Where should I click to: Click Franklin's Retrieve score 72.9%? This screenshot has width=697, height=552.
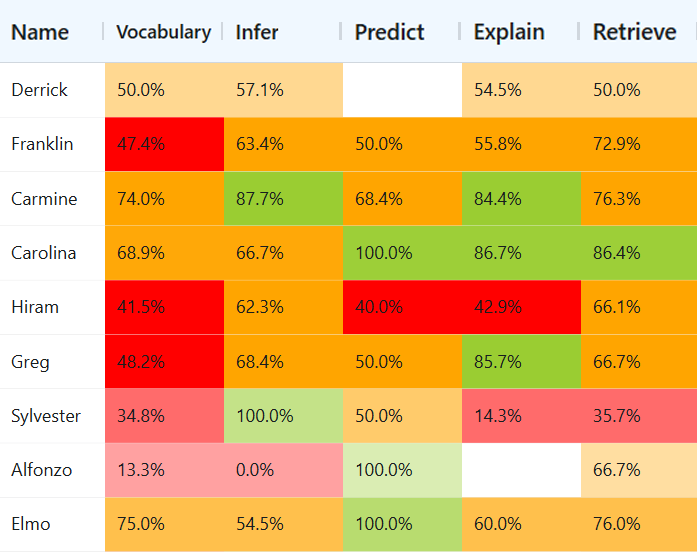pyautogui.click(x=638, y=144)
